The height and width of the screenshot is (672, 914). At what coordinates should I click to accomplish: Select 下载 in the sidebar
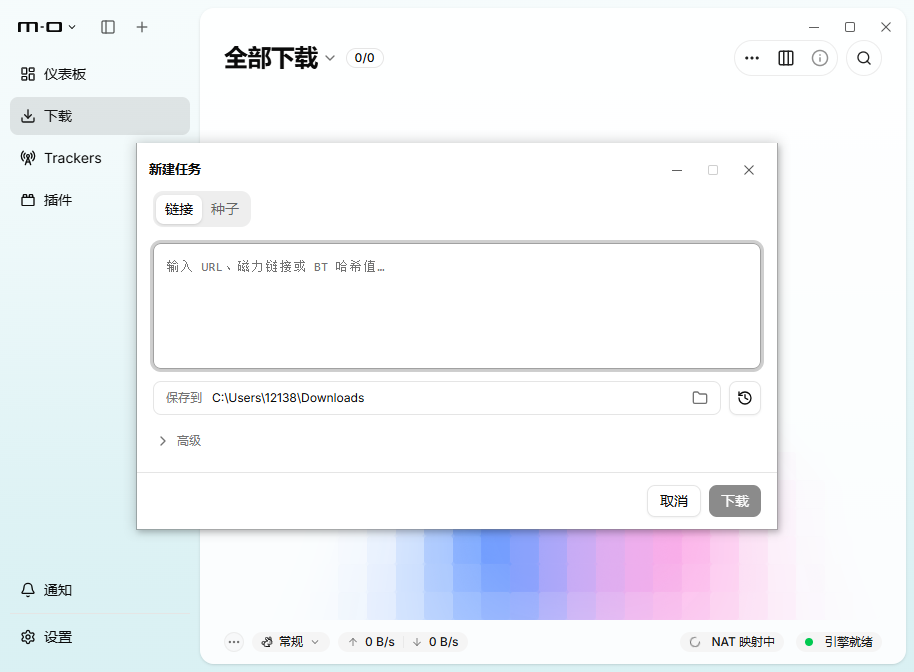(100, 116)
